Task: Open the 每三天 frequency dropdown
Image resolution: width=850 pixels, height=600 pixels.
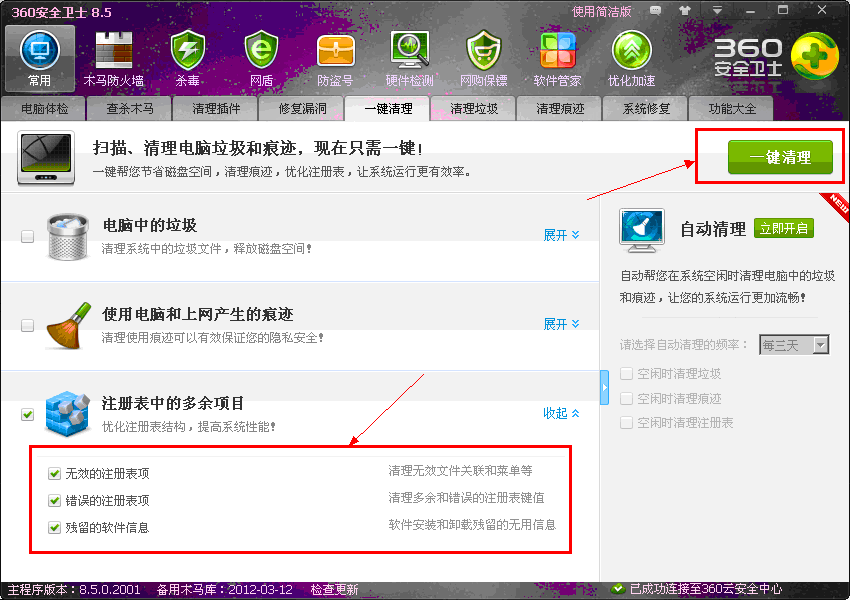Action: pos(794,345)
